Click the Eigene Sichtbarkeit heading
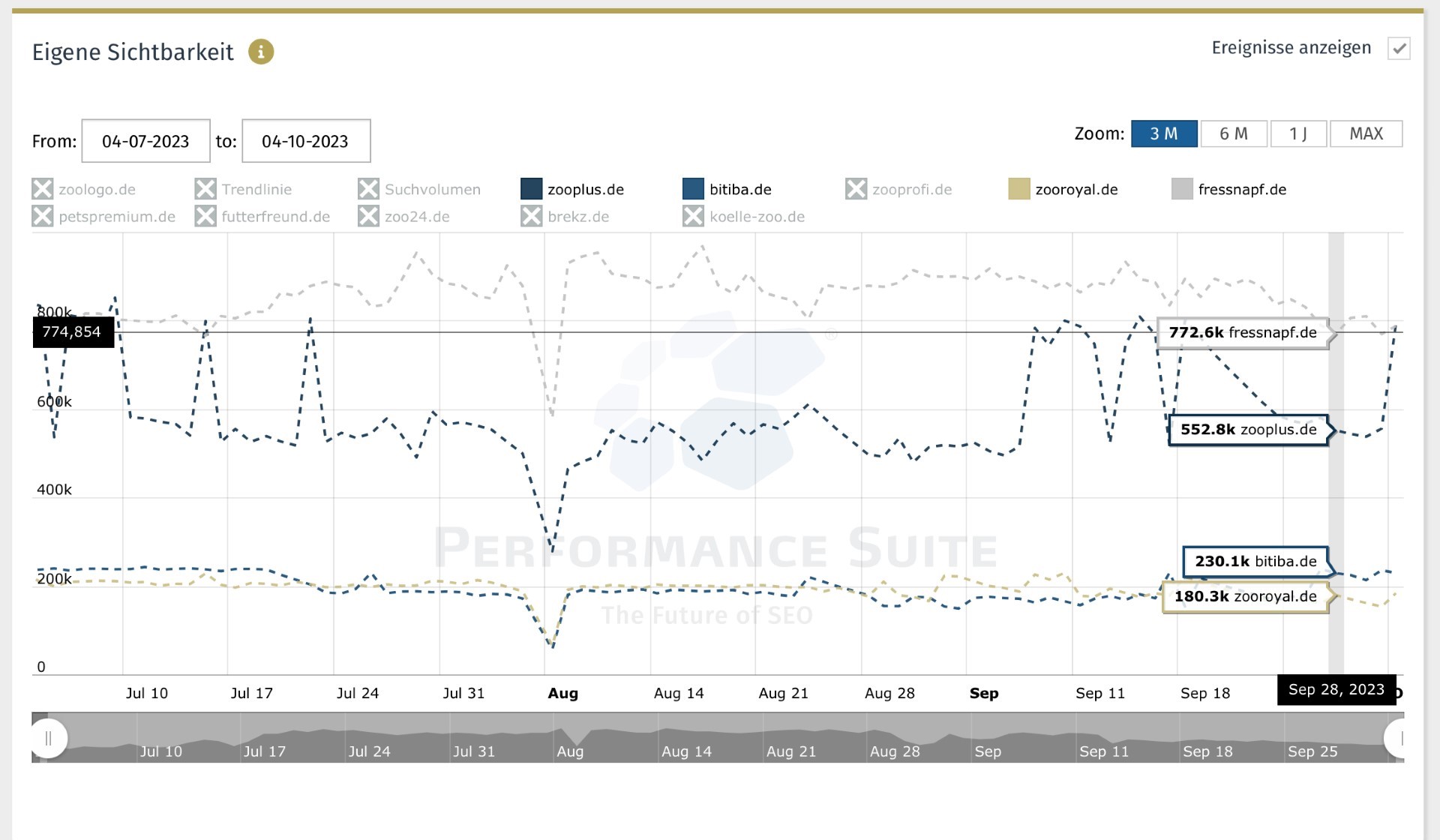1440x840 pixels. [x=133, y=52]
